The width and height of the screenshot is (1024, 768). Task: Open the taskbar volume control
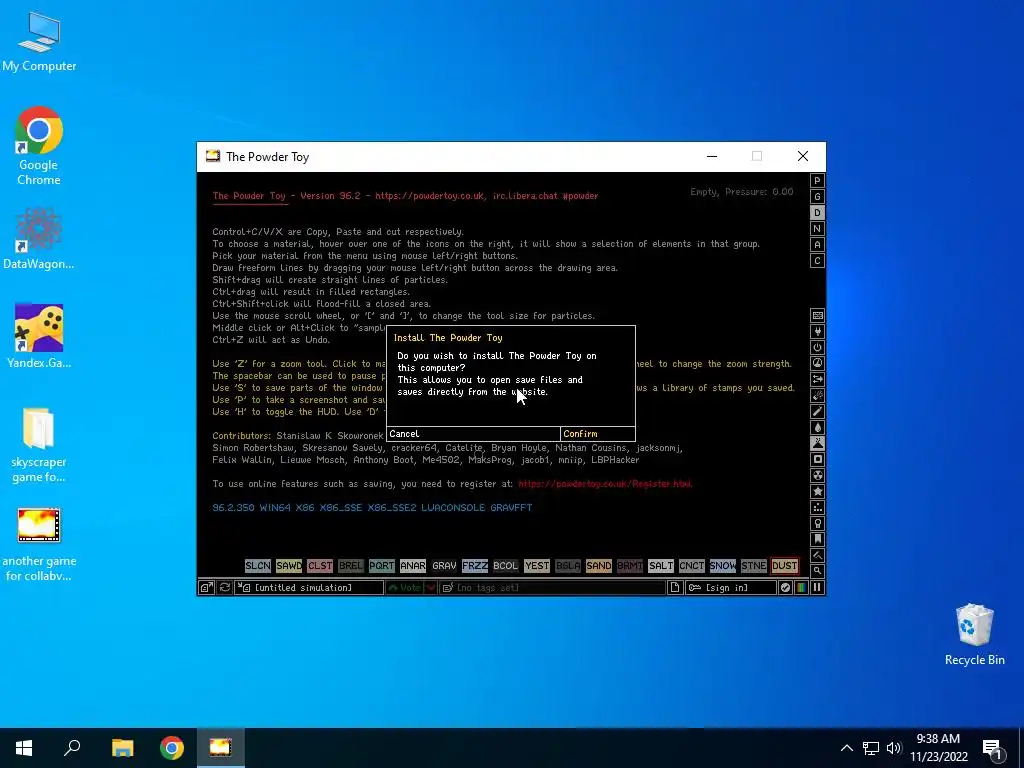tap(894, 748)
